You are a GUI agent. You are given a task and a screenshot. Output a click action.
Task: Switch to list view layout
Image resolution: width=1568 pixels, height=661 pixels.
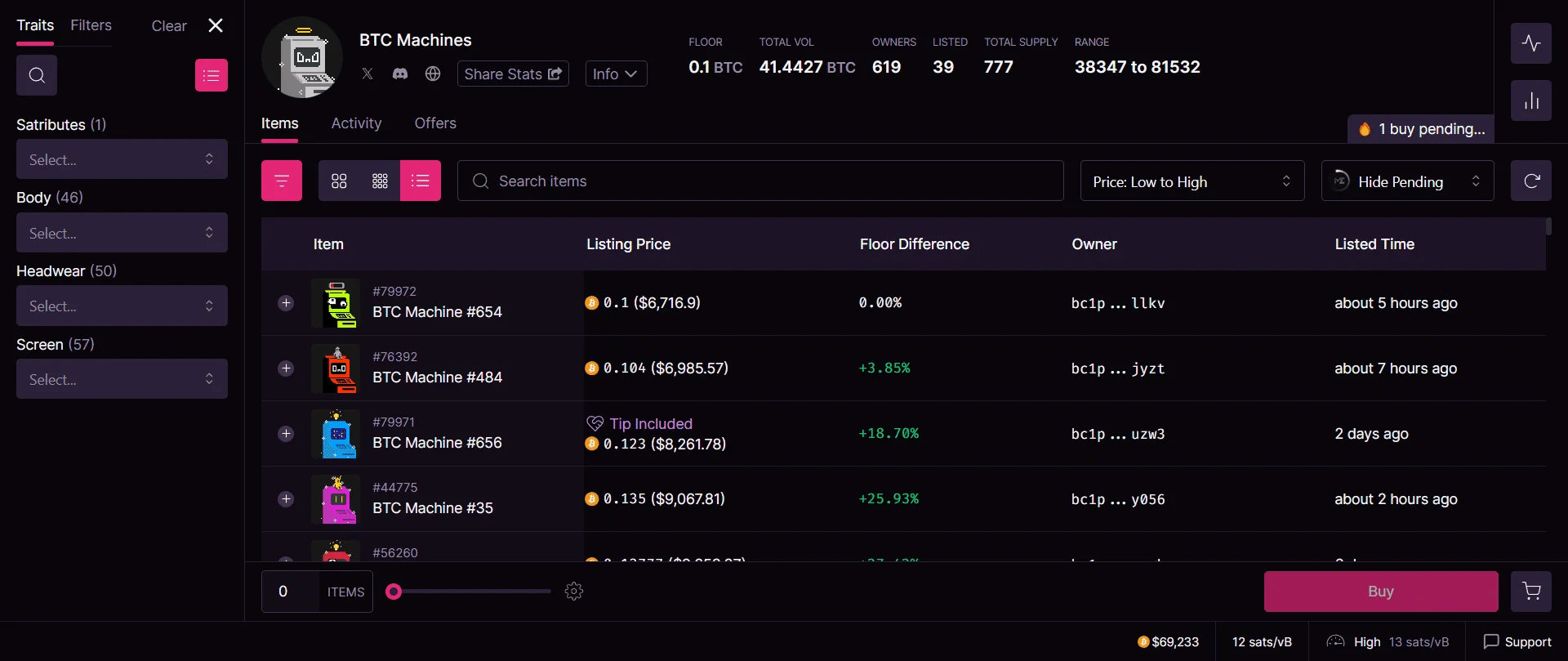pos(421,181)
